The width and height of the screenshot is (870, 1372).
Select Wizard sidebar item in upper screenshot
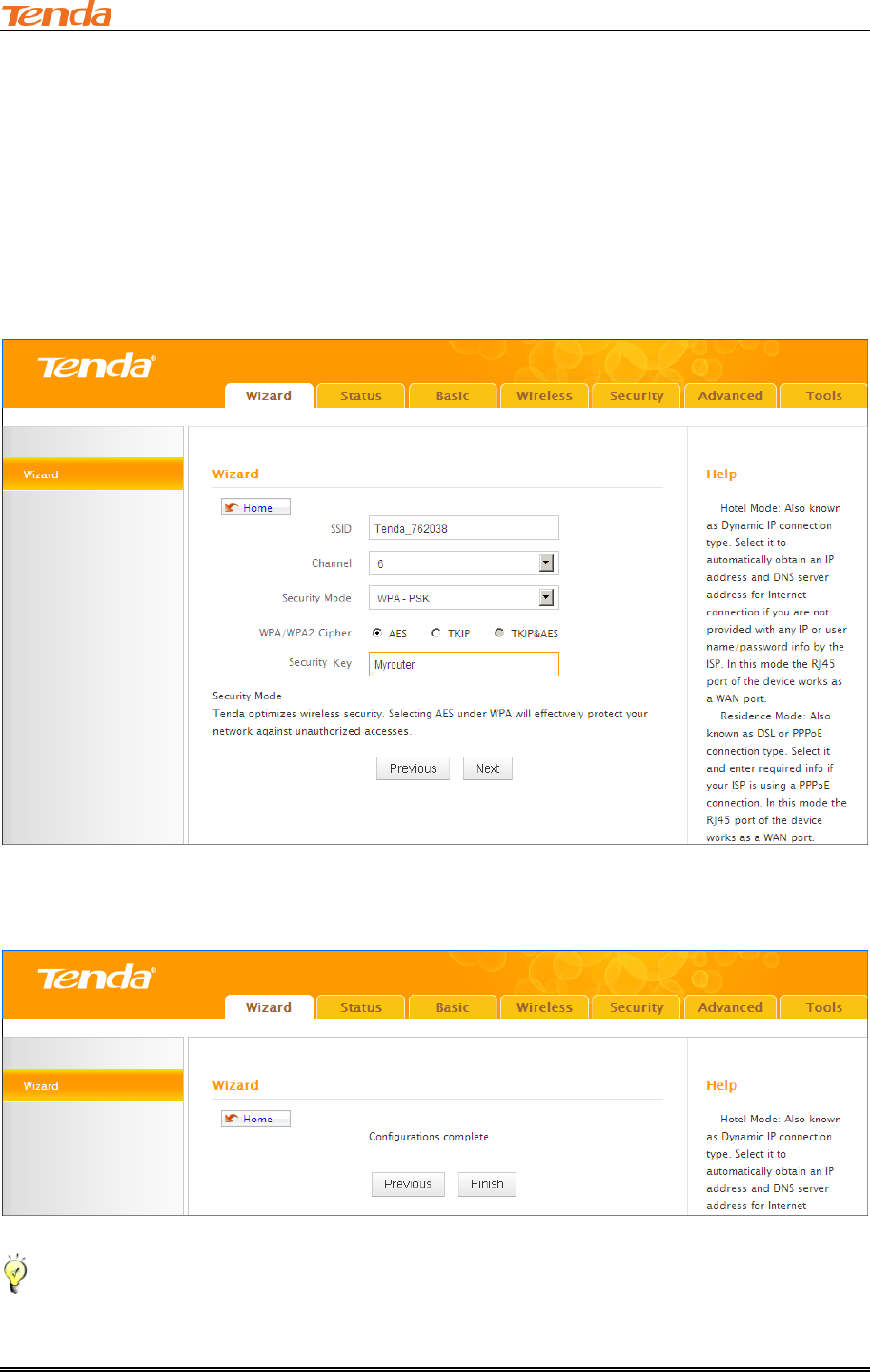(92, 474)
